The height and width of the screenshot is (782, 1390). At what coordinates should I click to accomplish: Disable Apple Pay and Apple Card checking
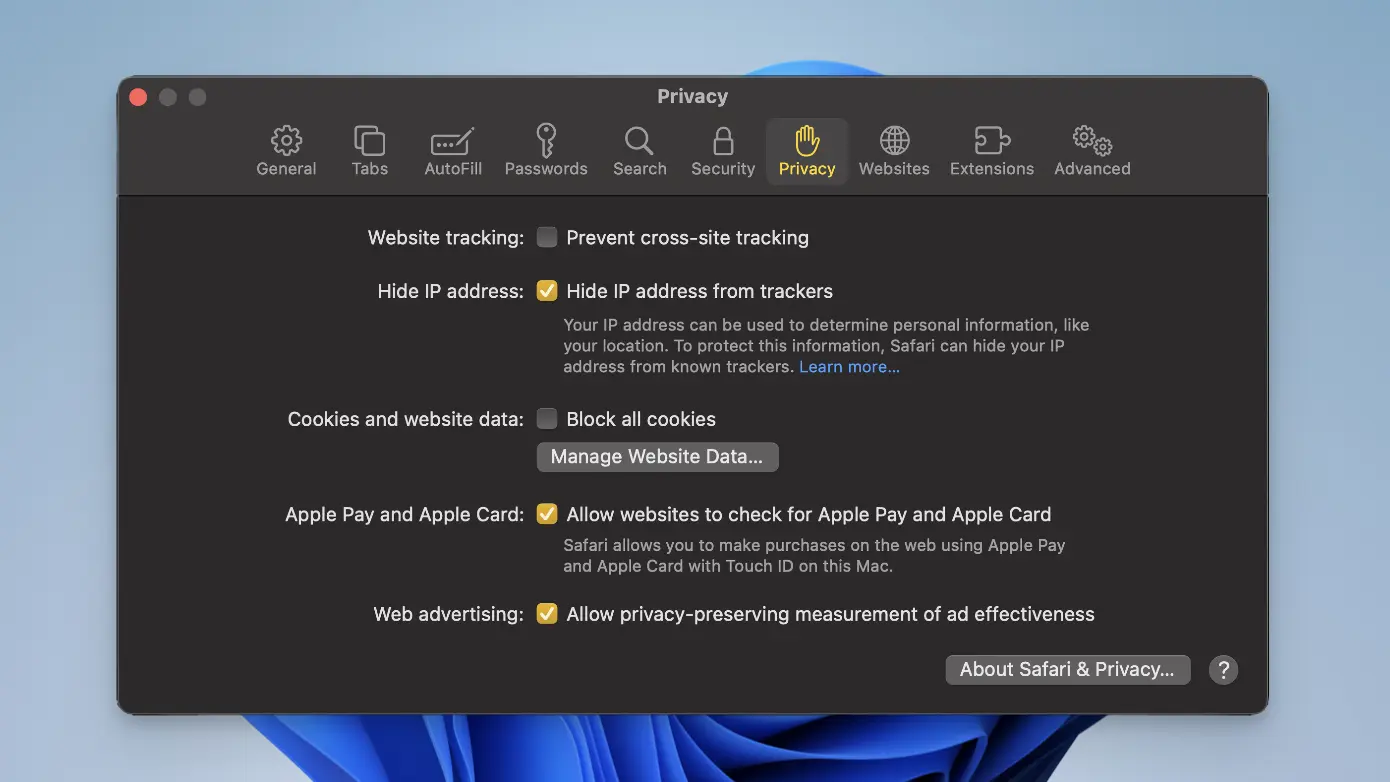click(x=547, y=514)
